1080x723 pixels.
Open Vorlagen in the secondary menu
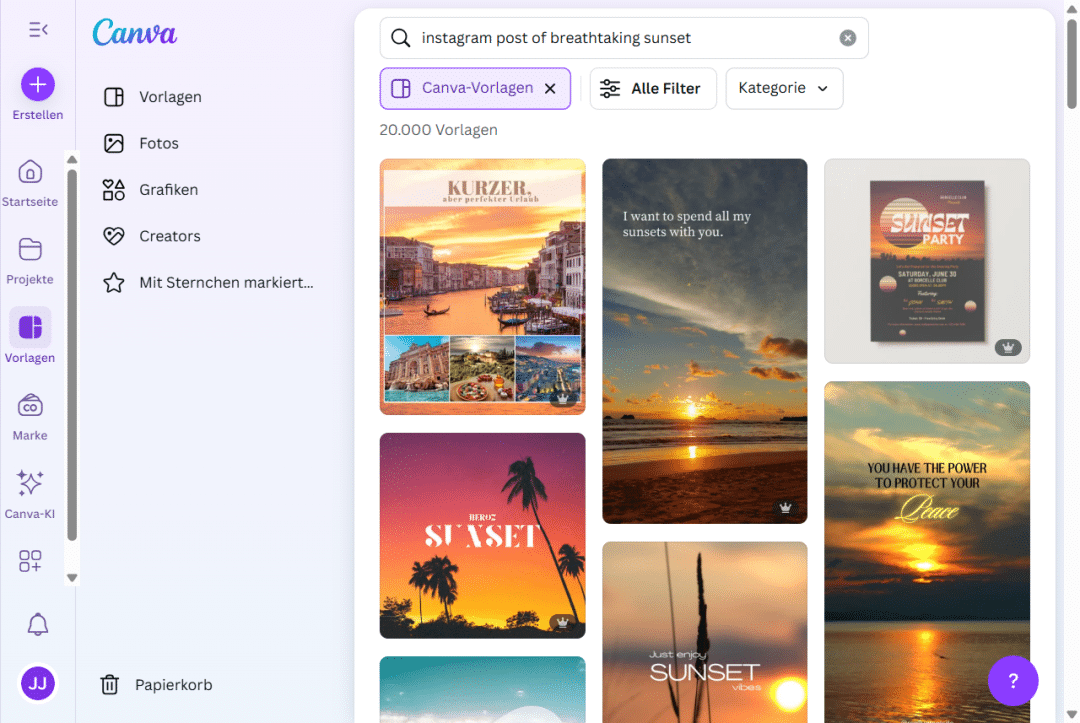tap(153, 96)
